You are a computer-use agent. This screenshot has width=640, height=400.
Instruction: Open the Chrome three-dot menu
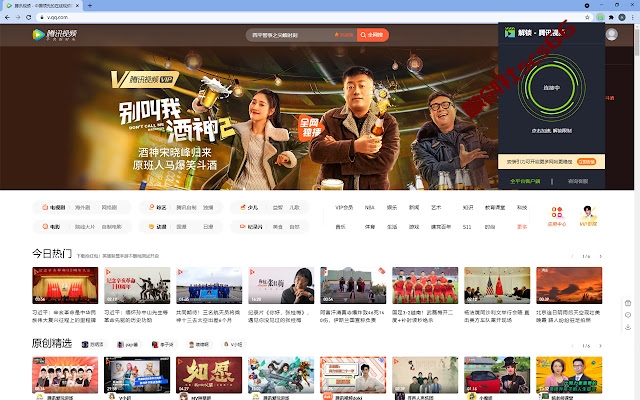click(x=633, y=17)
